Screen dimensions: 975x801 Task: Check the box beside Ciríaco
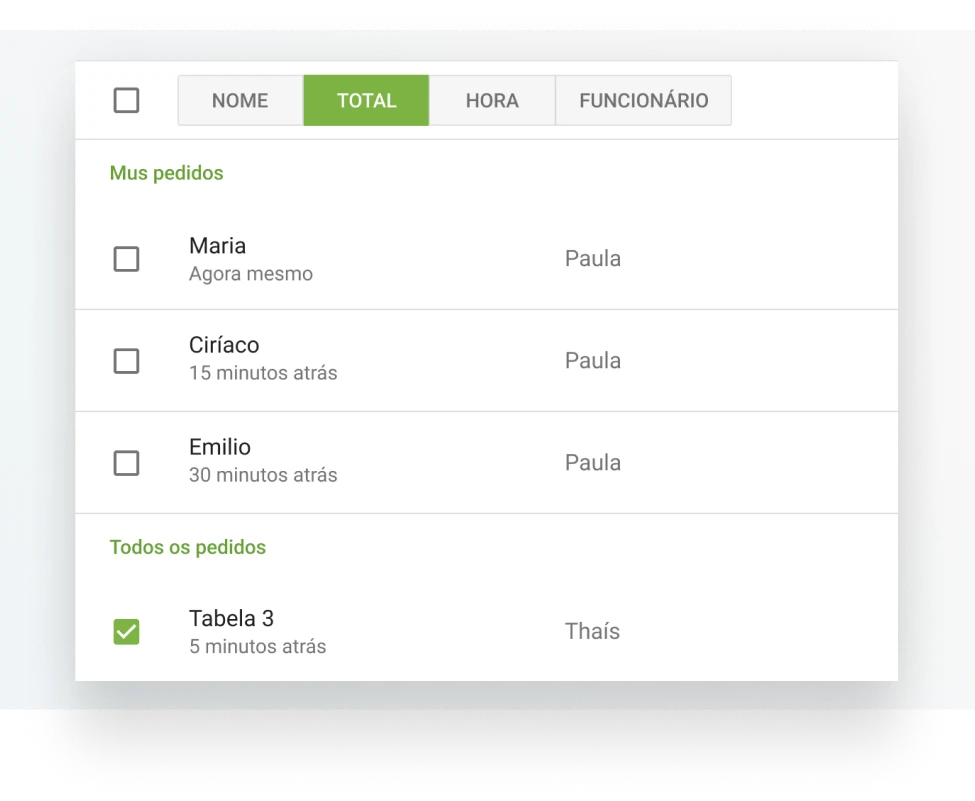(x=126, y=361)
